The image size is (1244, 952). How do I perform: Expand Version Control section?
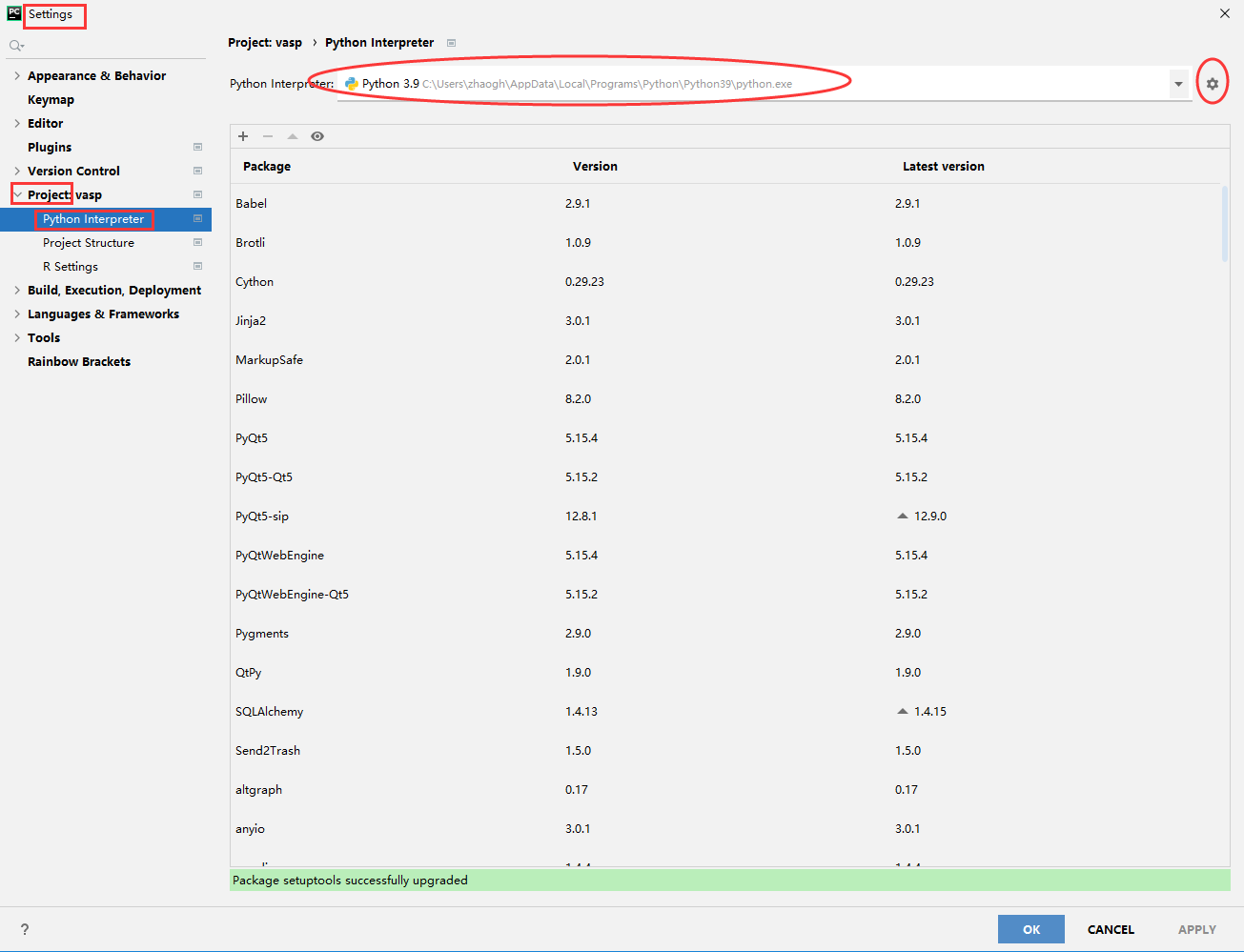click(x=17, y=171)
